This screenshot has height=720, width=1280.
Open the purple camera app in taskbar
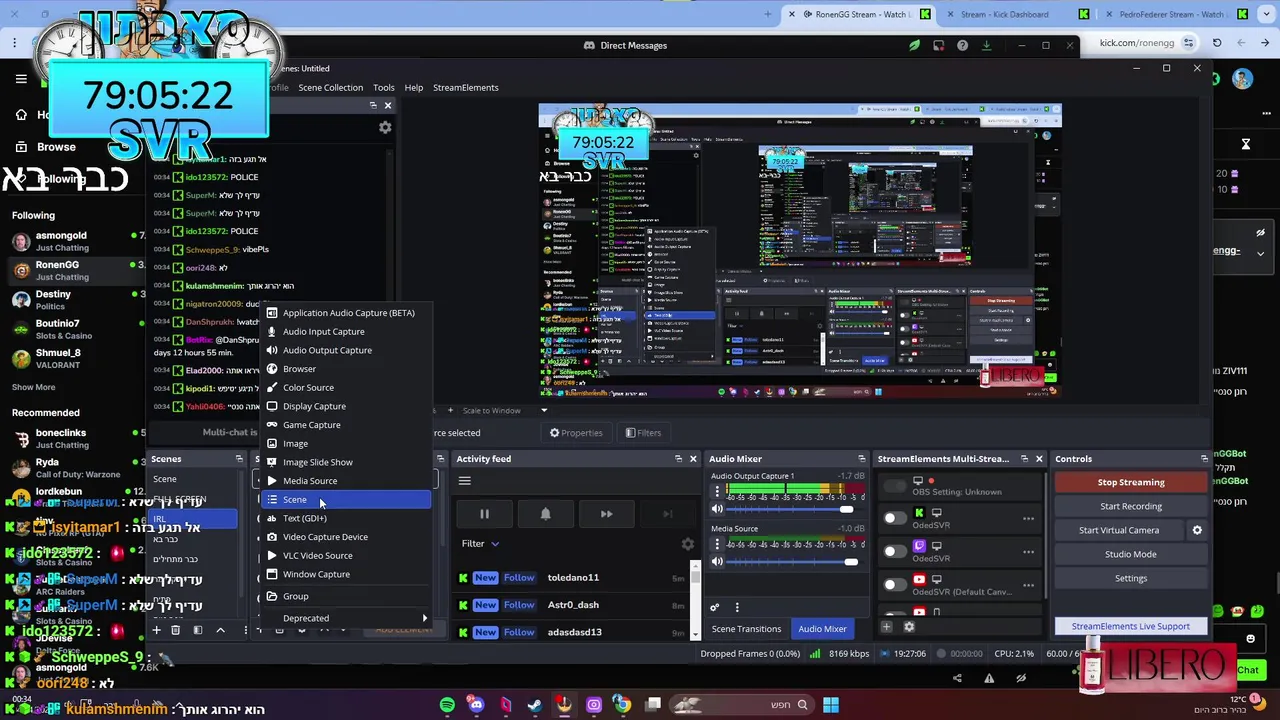coord(594,705)
